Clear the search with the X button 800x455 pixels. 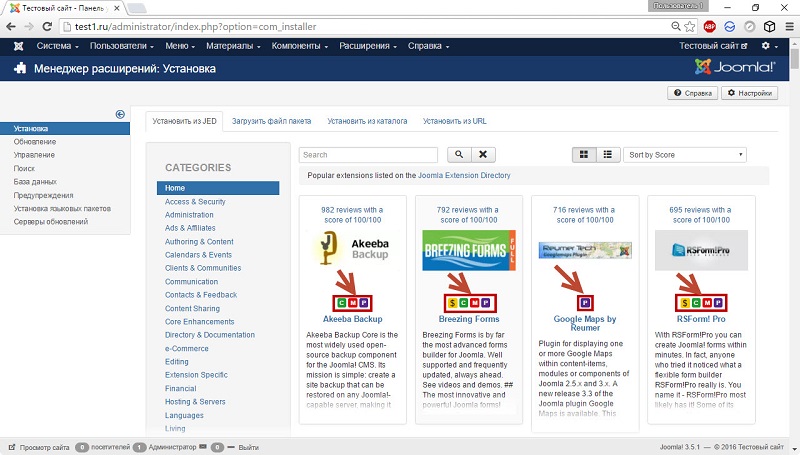click(483, 155)
